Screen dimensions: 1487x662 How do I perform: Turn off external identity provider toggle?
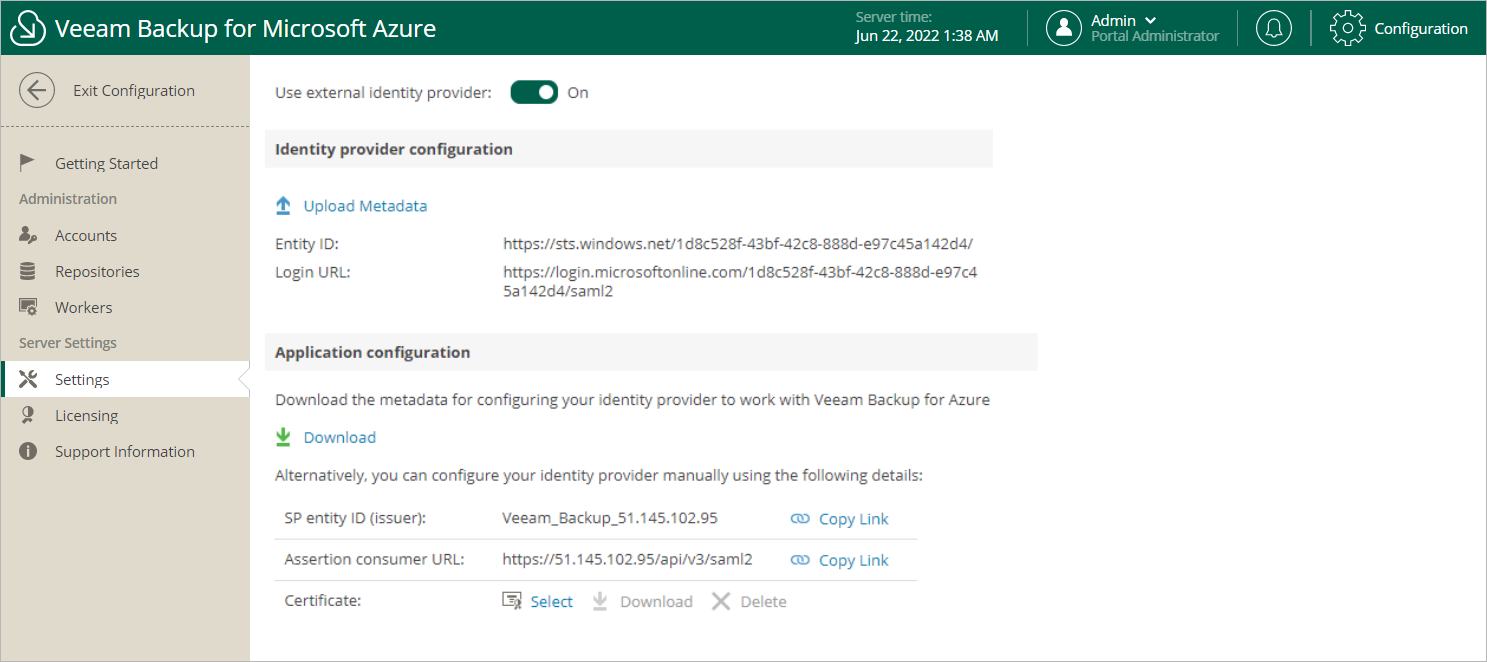point(534,93)
